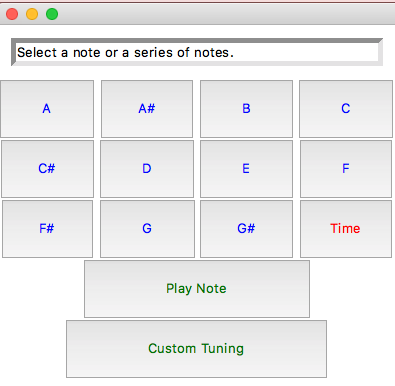Open Custom Tuning

tap(196, 349)
